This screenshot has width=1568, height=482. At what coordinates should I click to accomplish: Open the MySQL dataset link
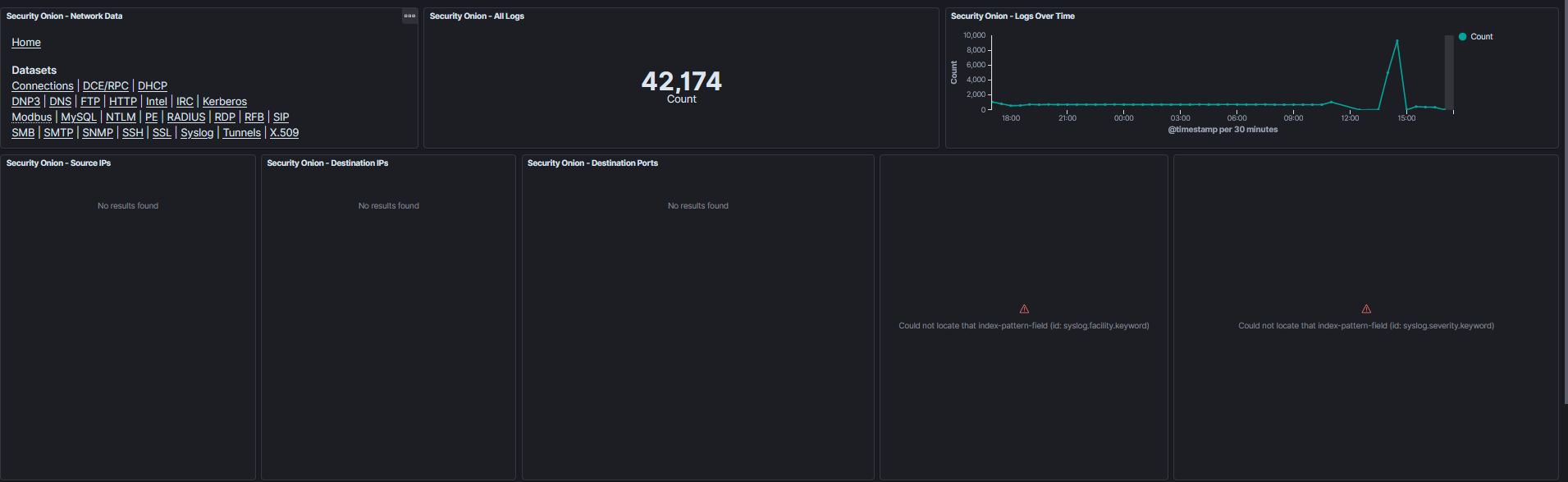(79, 117)
